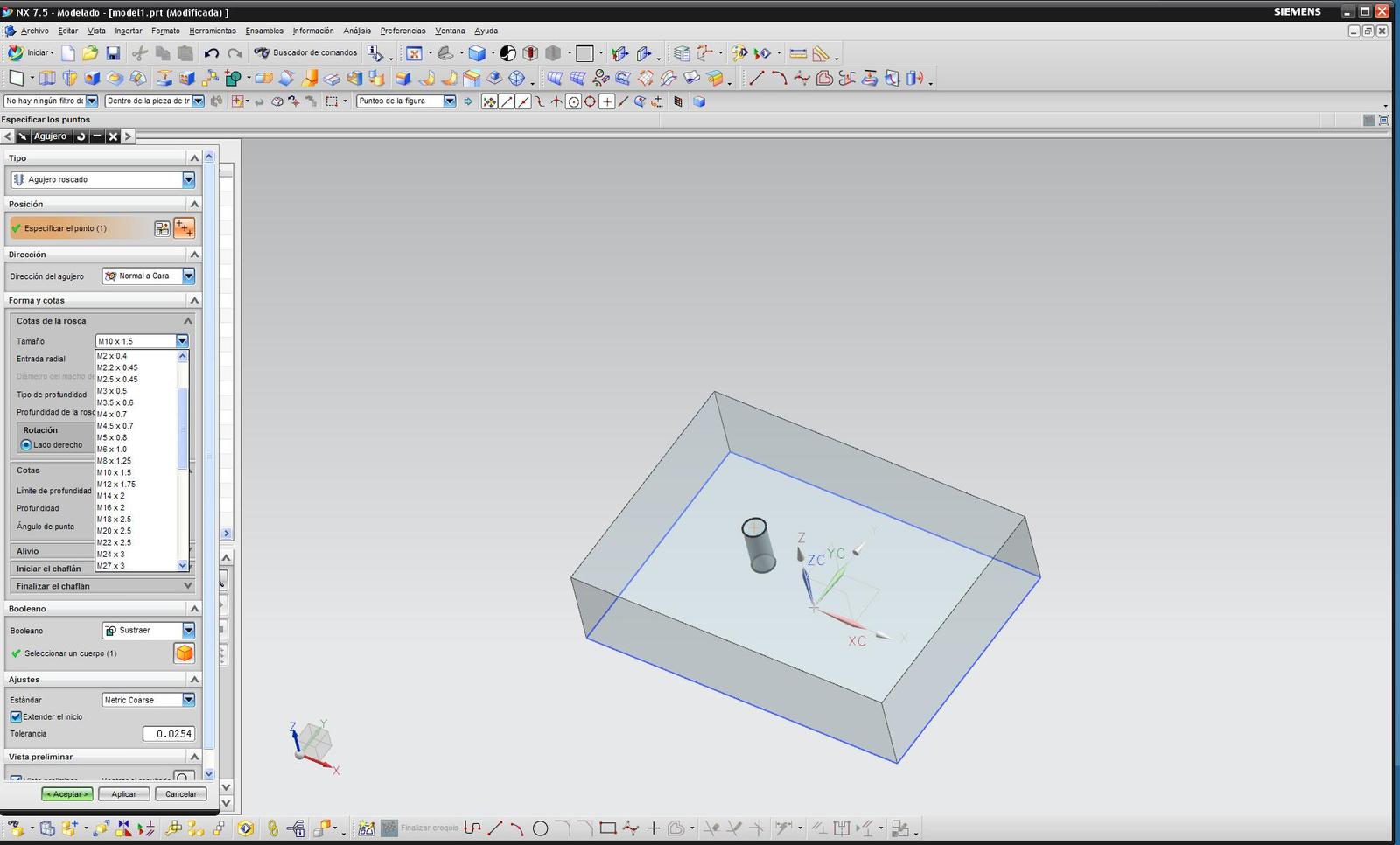Click the blue shaded cube rendering icon
The height and width of the screenshot is (845, 1400).
click(x=477, y=53)
